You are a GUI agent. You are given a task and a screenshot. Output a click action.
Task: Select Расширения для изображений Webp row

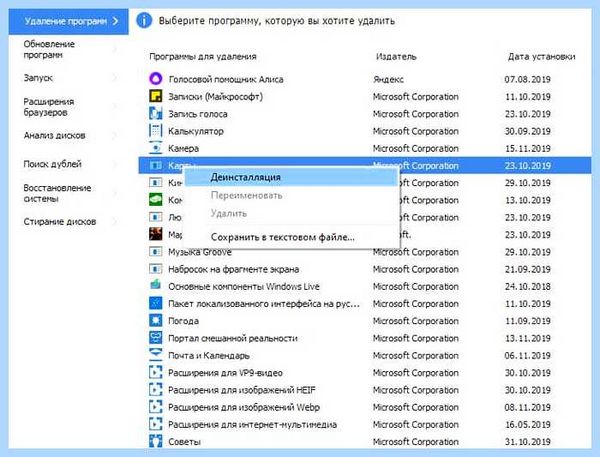365,407
